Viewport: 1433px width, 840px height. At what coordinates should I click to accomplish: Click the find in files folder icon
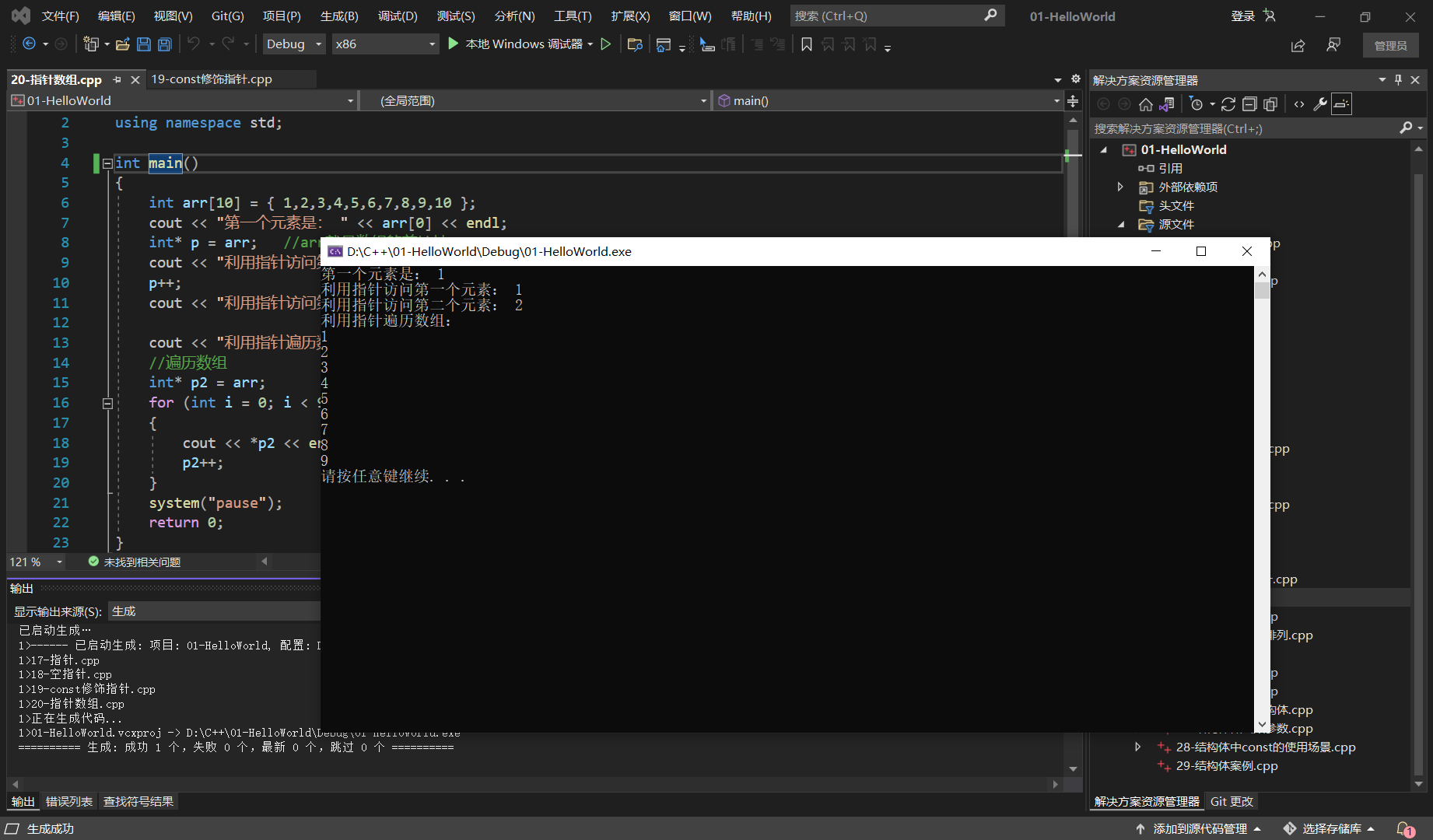coord(635,44)
